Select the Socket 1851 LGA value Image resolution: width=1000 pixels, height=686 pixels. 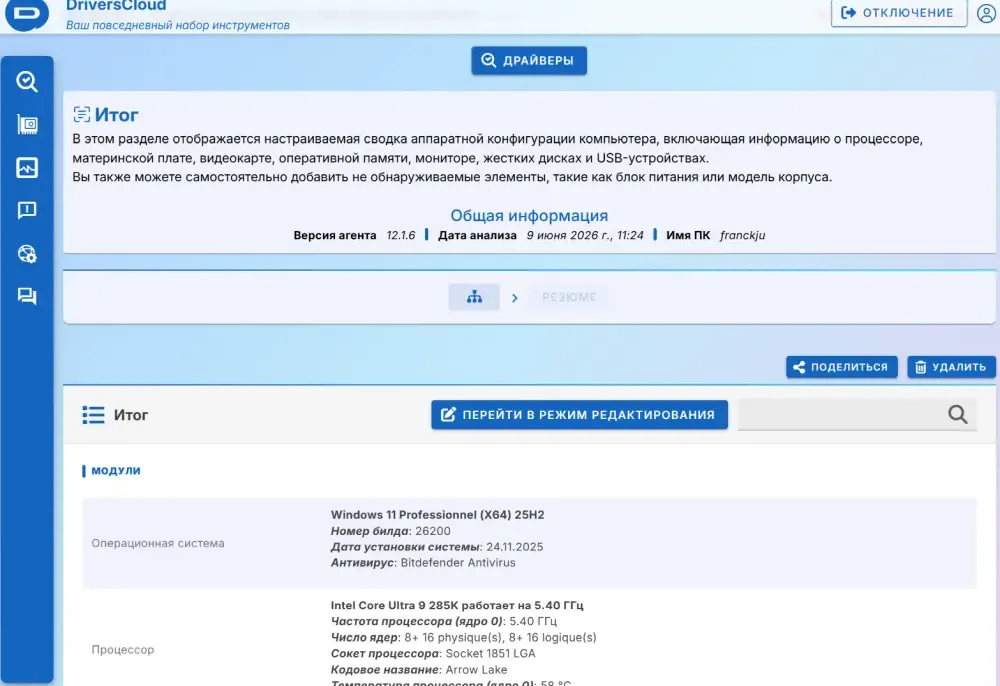(490, 653)
